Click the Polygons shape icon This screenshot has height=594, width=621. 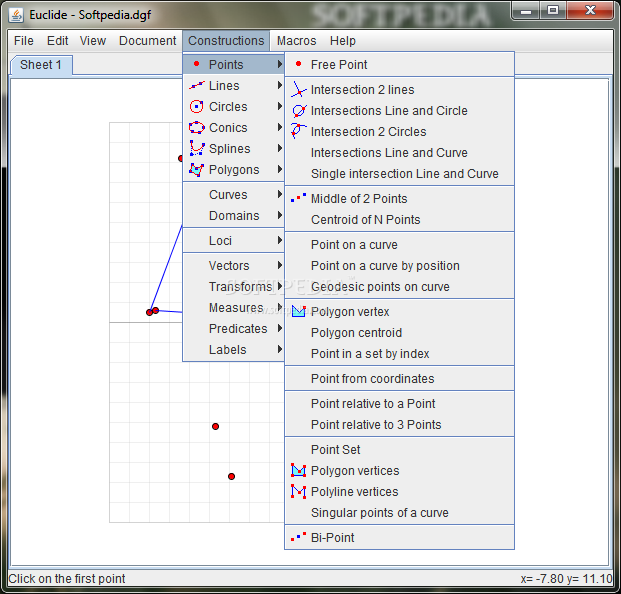(197, 169)
